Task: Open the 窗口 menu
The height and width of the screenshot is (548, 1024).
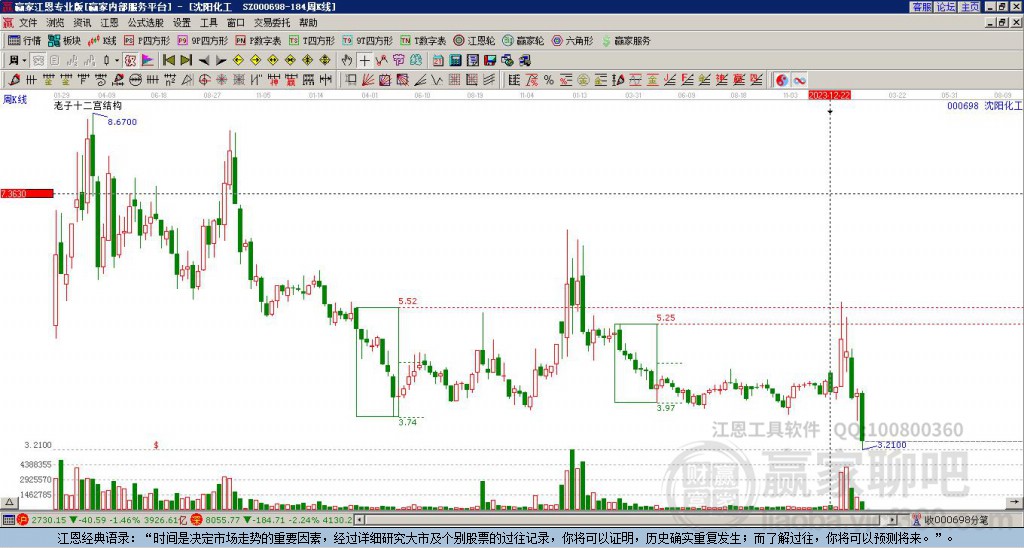Action: 236,23
